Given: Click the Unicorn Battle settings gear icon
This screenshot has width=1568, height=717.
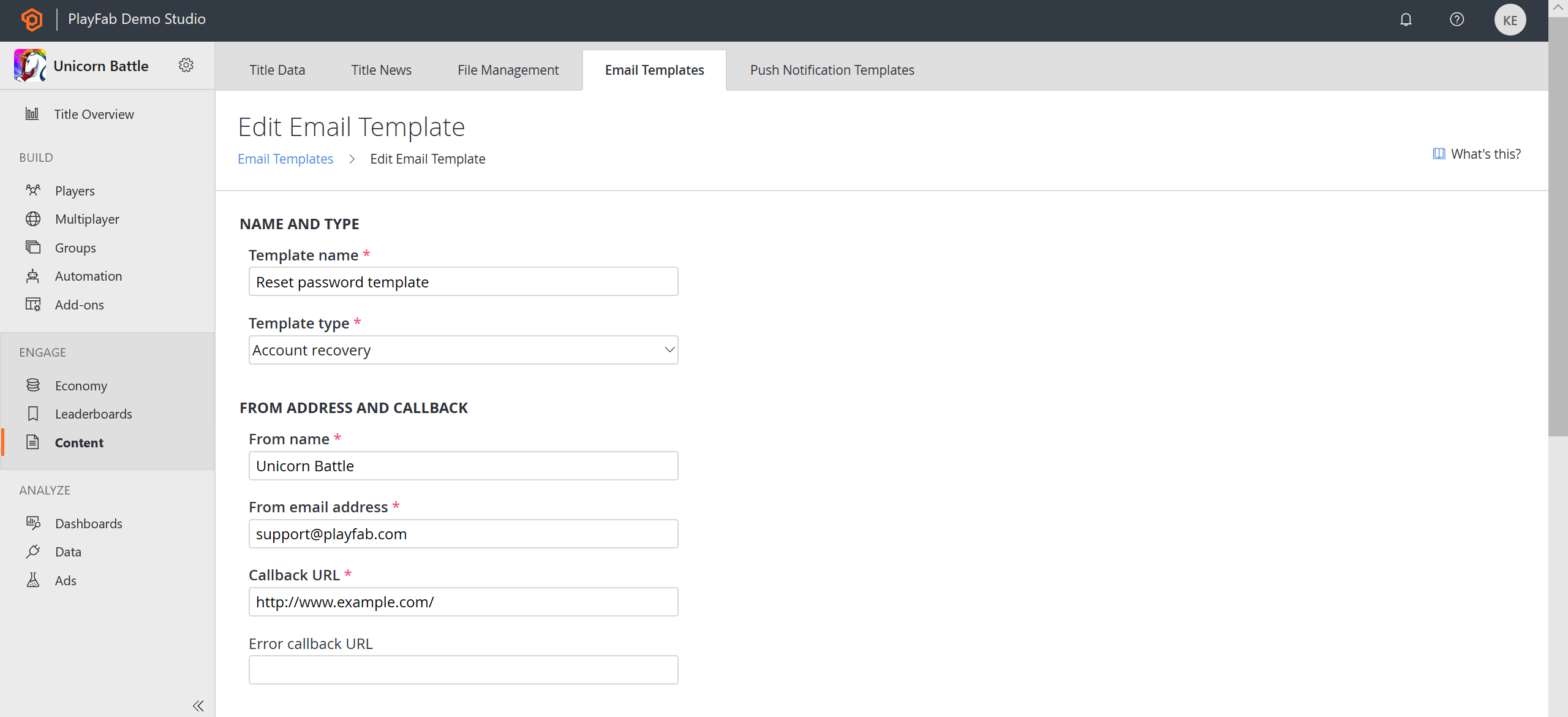Looking at the screenshot, I should click(x=186, y=66).
